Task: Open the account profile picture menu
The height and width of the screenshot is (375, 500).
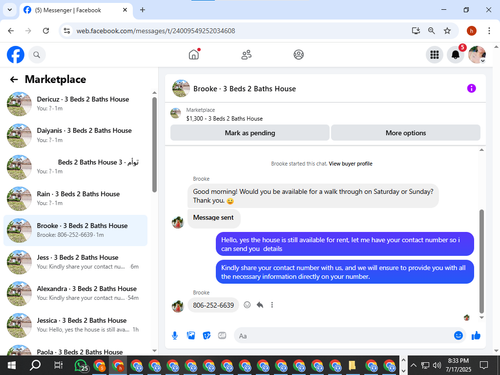Action: [477, 55]
